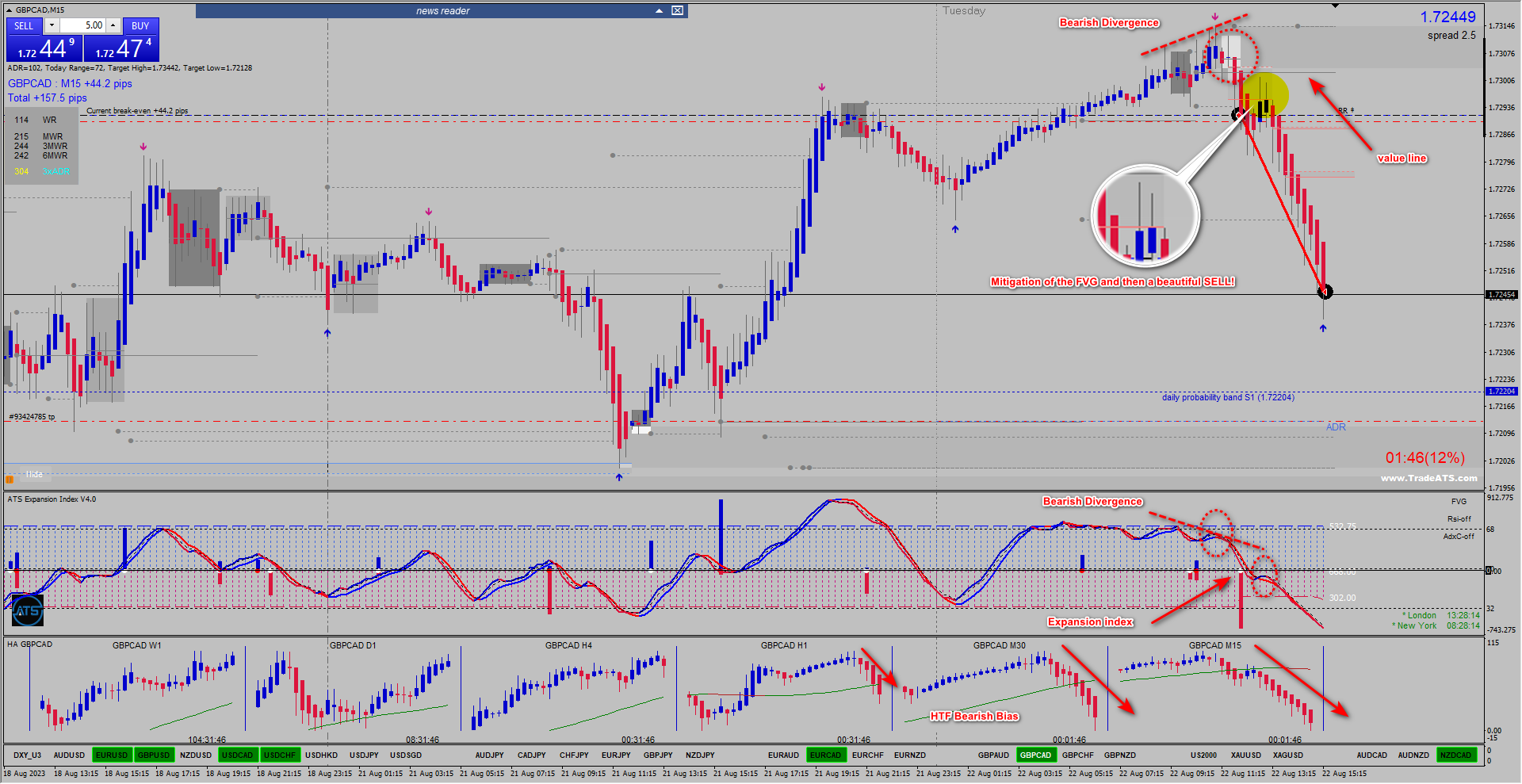Click the BUY button
The height and width of the screenshot is (784, 1522).
[140, 25]
